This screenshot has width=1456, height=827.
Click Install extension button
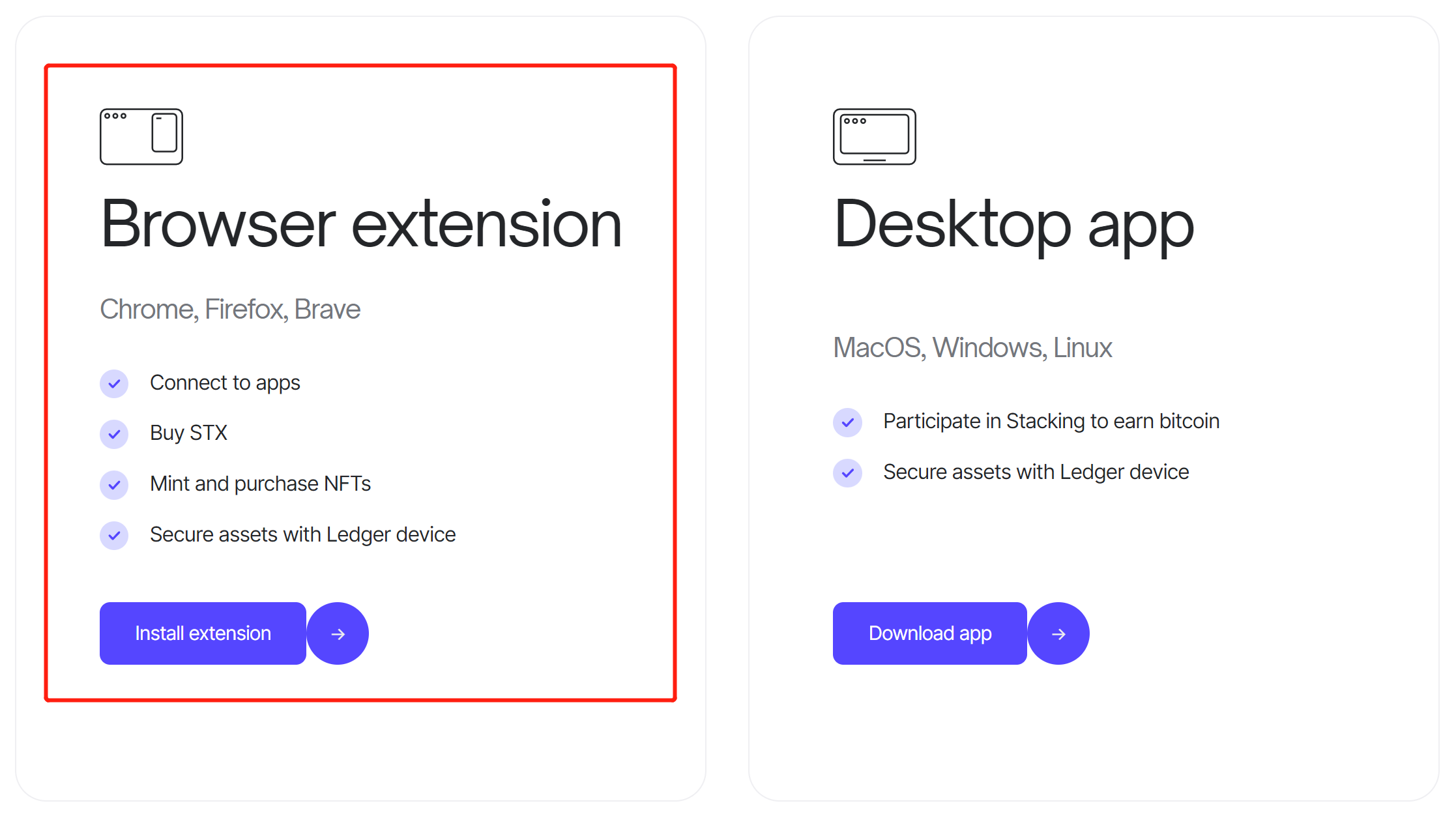pos(202,632)
